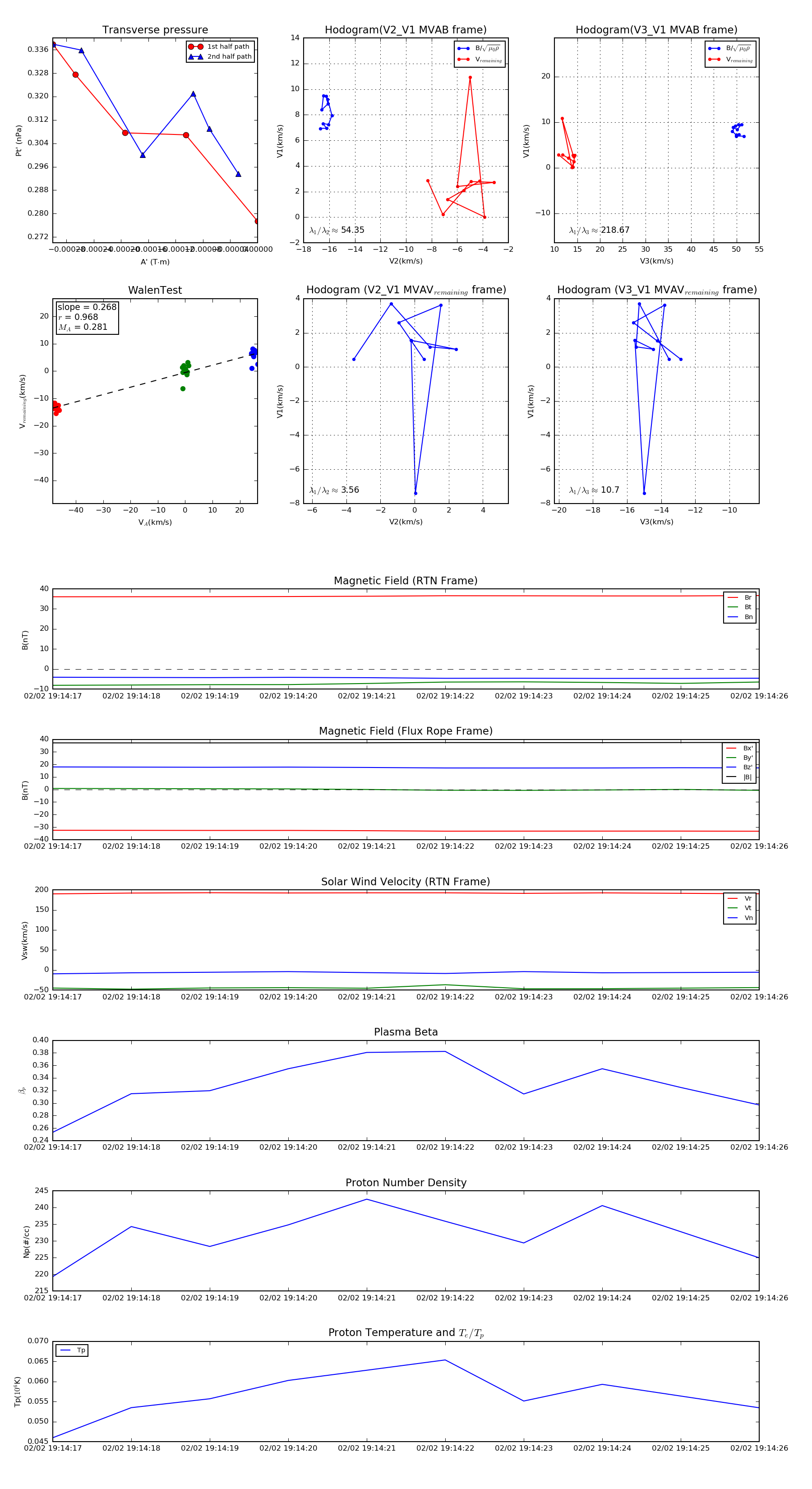The height and width of the screenshot is (1489, 812).
Task: Click the 'Magnetic Field (Flux Rope Frame)' title
Action: [406, 731]
